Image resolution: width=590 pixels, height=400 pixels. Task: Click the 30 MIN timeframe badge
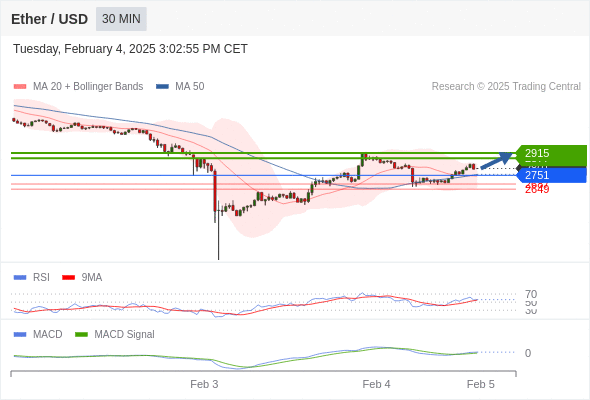121,19
